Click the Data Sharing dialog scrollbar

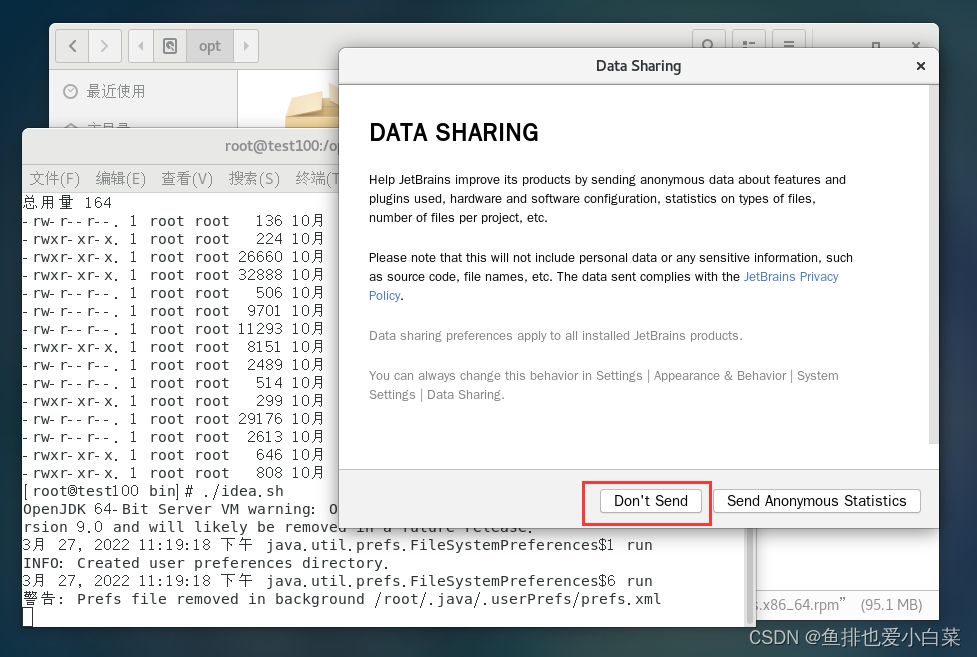click(x=933, y=265)
